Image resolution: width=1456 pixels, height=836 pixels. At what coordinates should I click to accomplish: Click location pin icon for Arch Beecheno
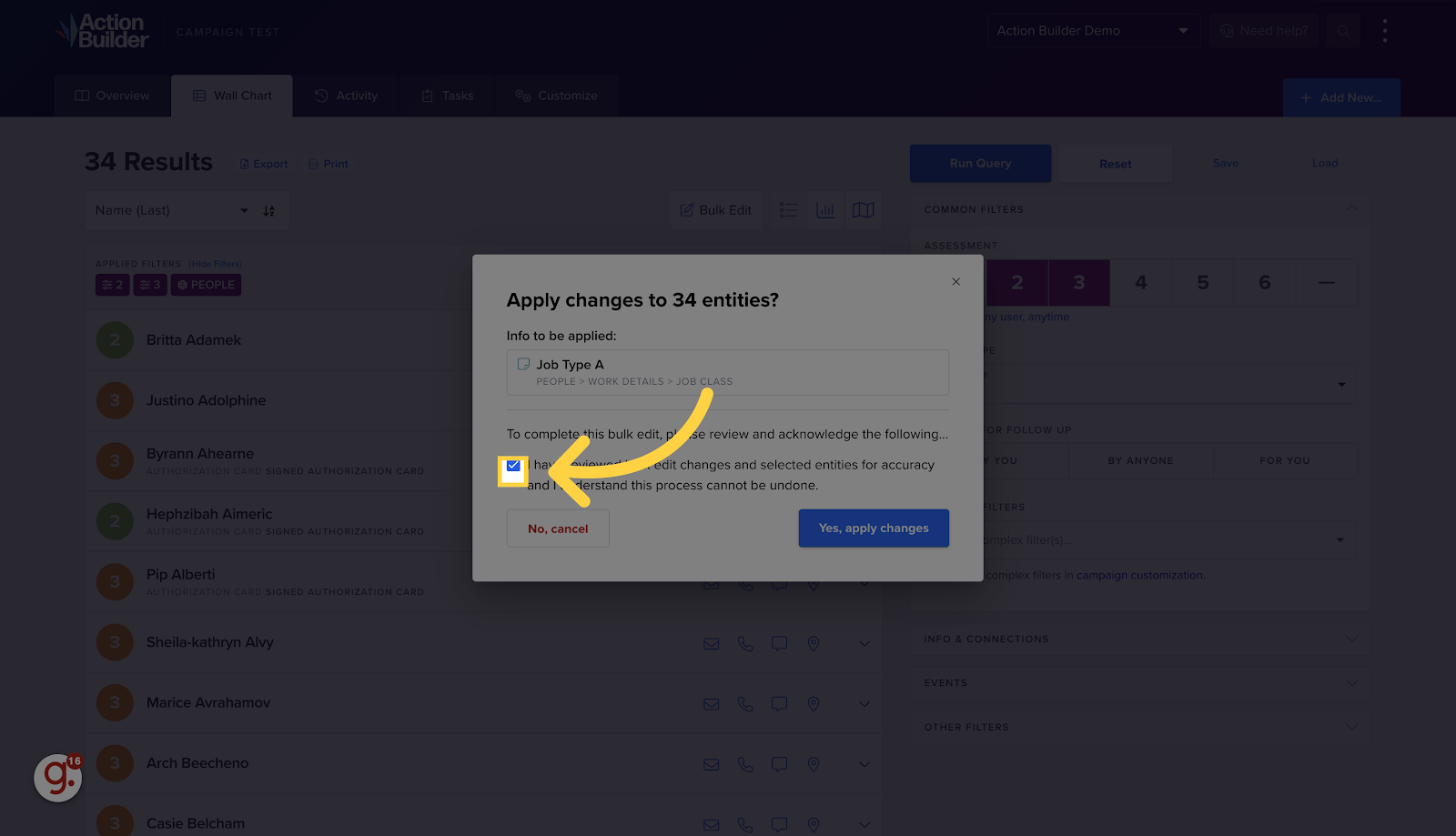[814, 764]
